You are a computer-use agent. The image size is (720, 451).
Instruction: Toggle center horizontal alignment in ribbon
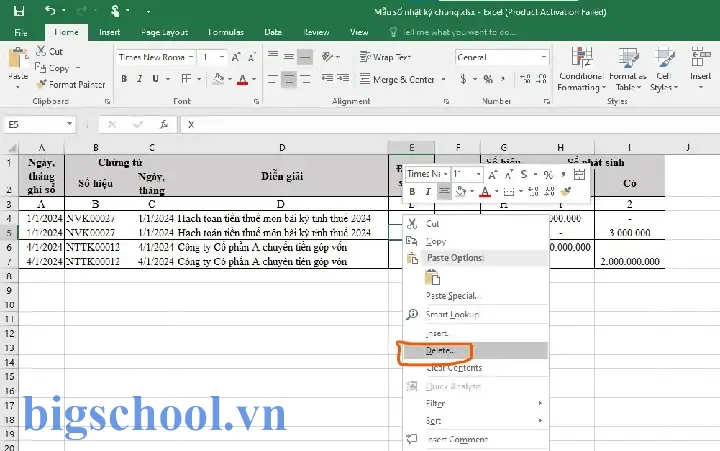[289, 79]
